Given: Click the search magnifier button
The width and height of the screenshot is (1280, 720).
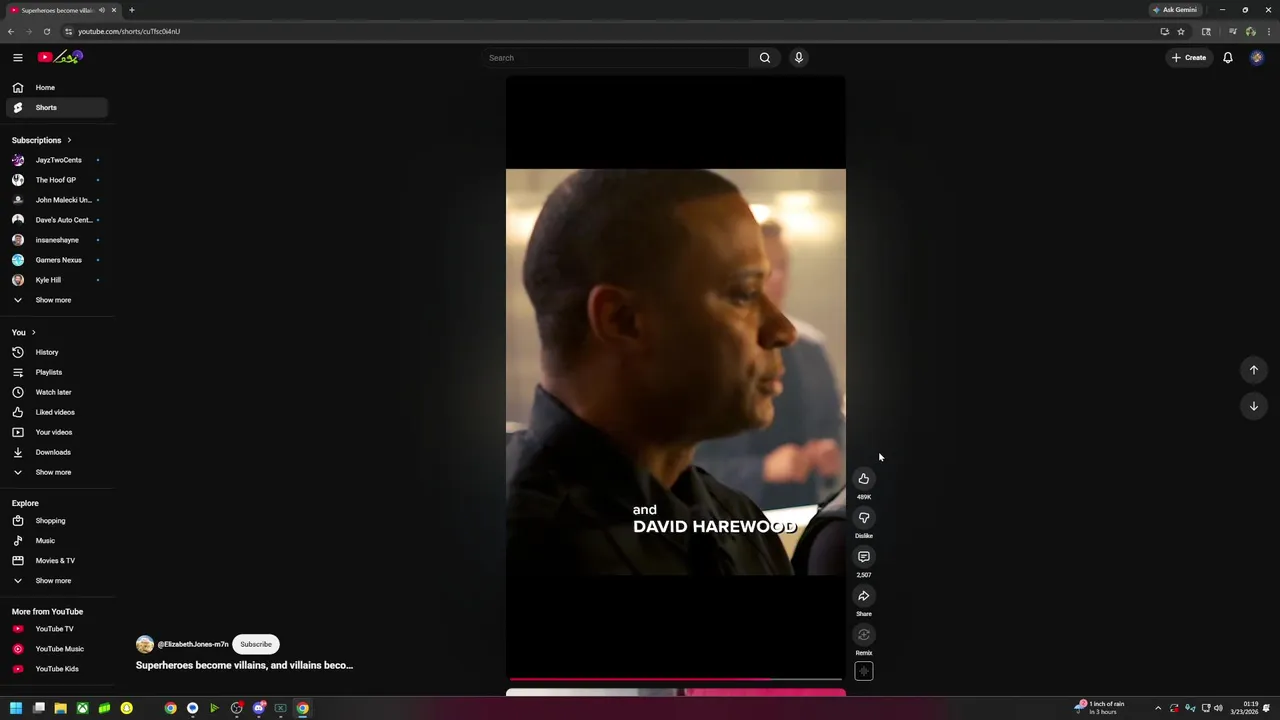Looking at the screenshot, I should click(765, 57).
